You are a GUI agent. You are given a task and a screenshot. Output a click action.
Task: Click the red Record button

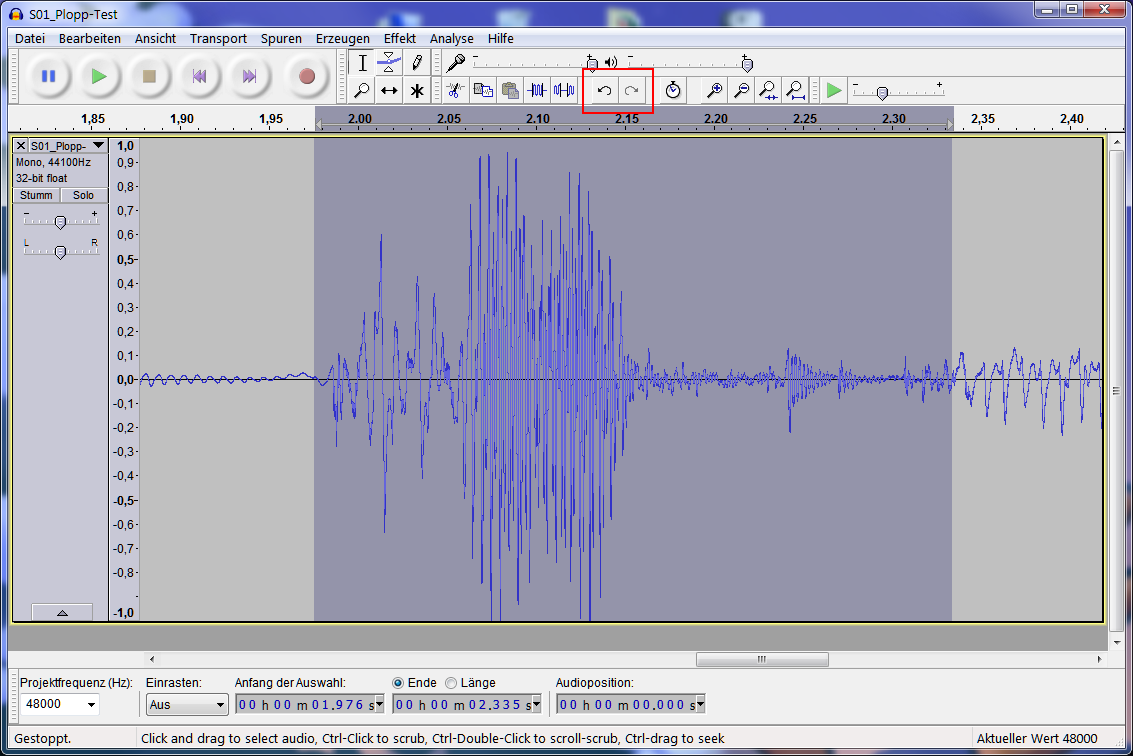point(306,76)
